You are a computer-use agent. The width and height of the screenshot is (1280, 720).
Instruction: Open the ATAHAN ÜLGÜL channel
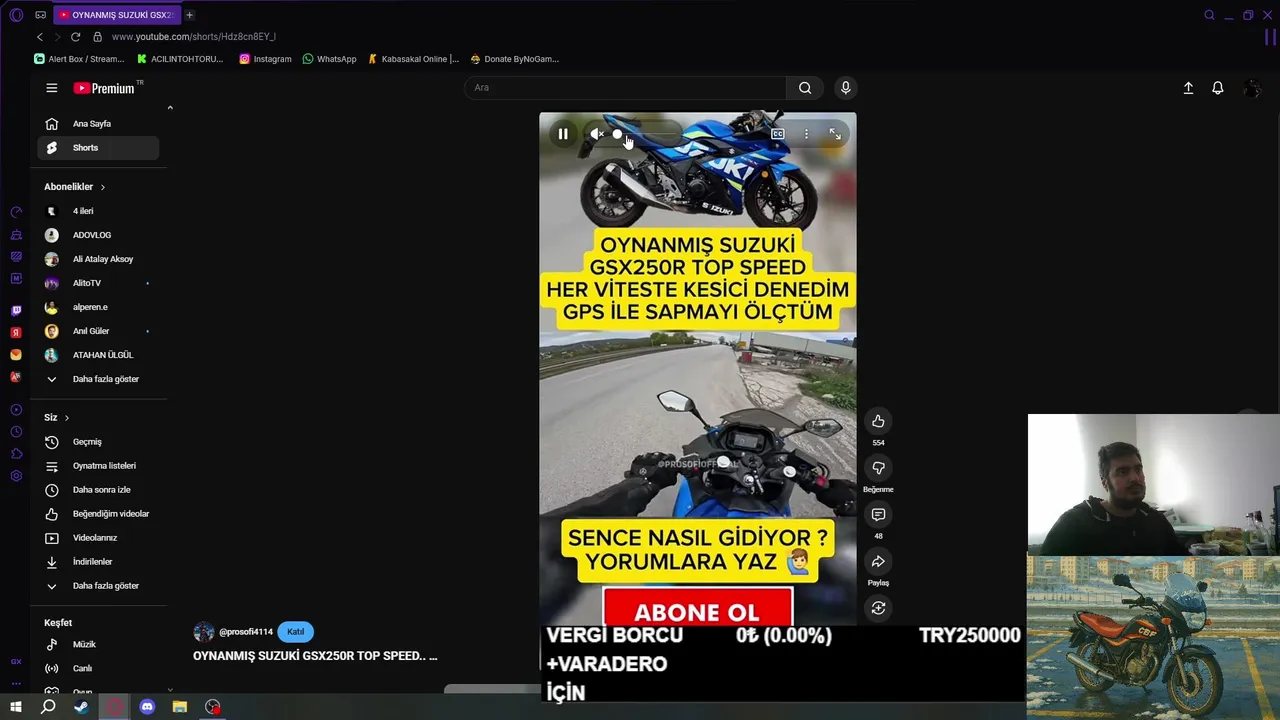click(98, 355)
